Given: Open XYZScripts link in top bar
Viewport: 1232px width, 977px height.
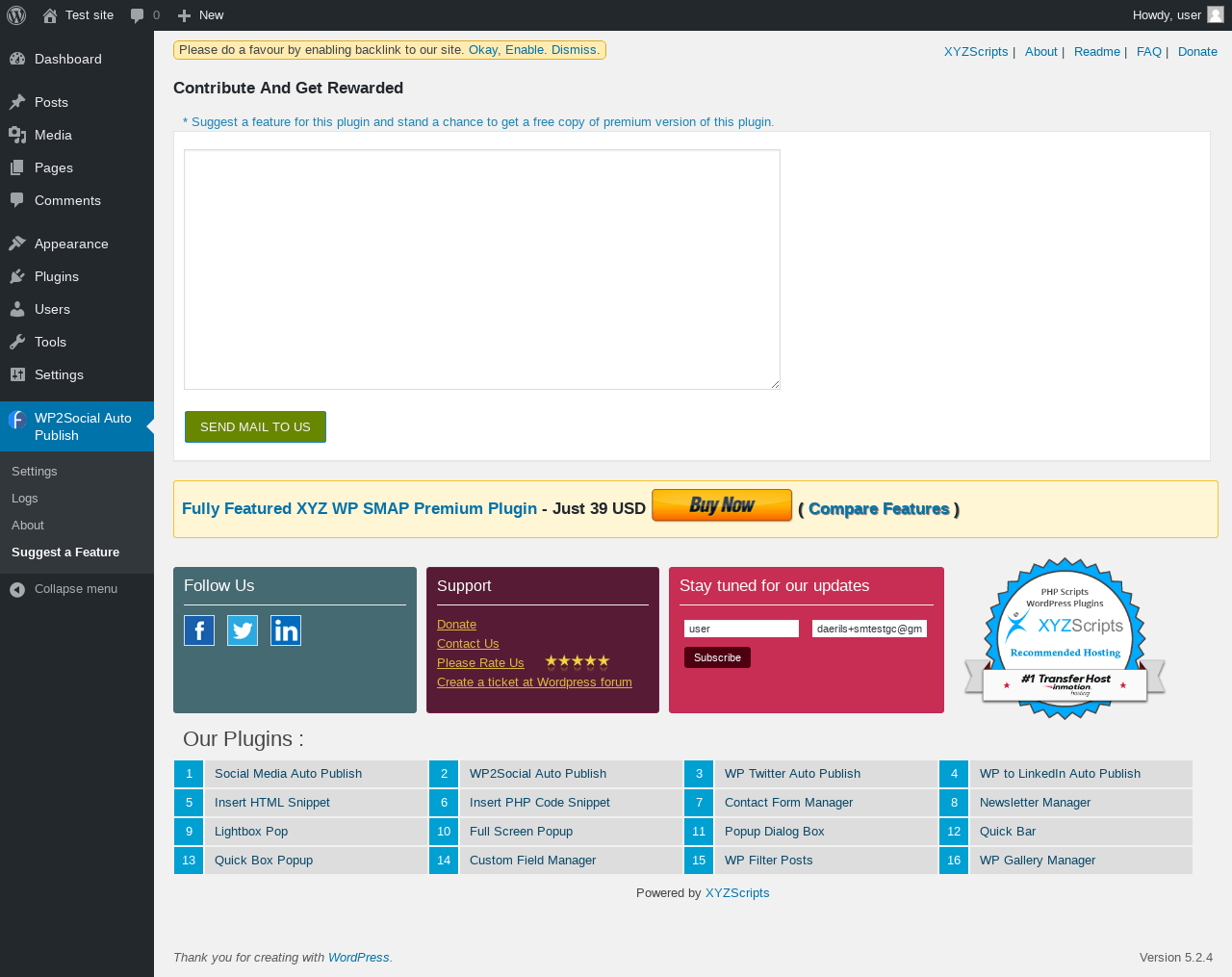Looking at the screenshot, I should (976, 52).
